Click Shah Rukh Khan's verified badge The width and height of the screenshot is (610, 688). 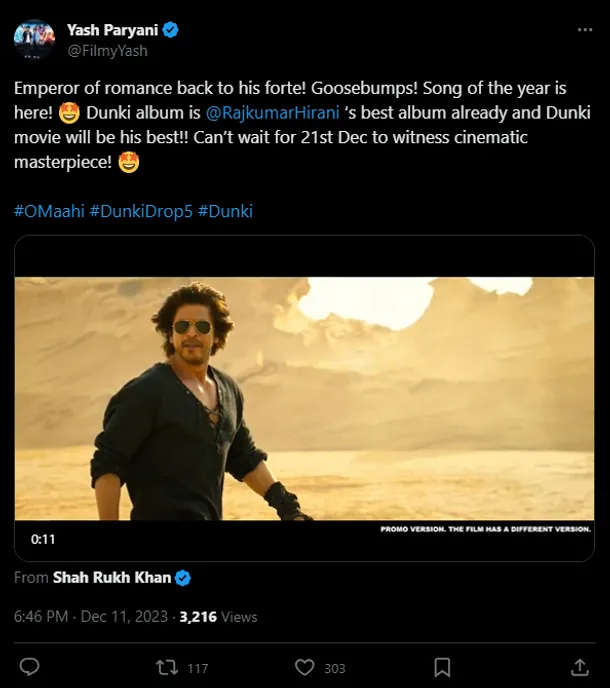tap(183, 578)
